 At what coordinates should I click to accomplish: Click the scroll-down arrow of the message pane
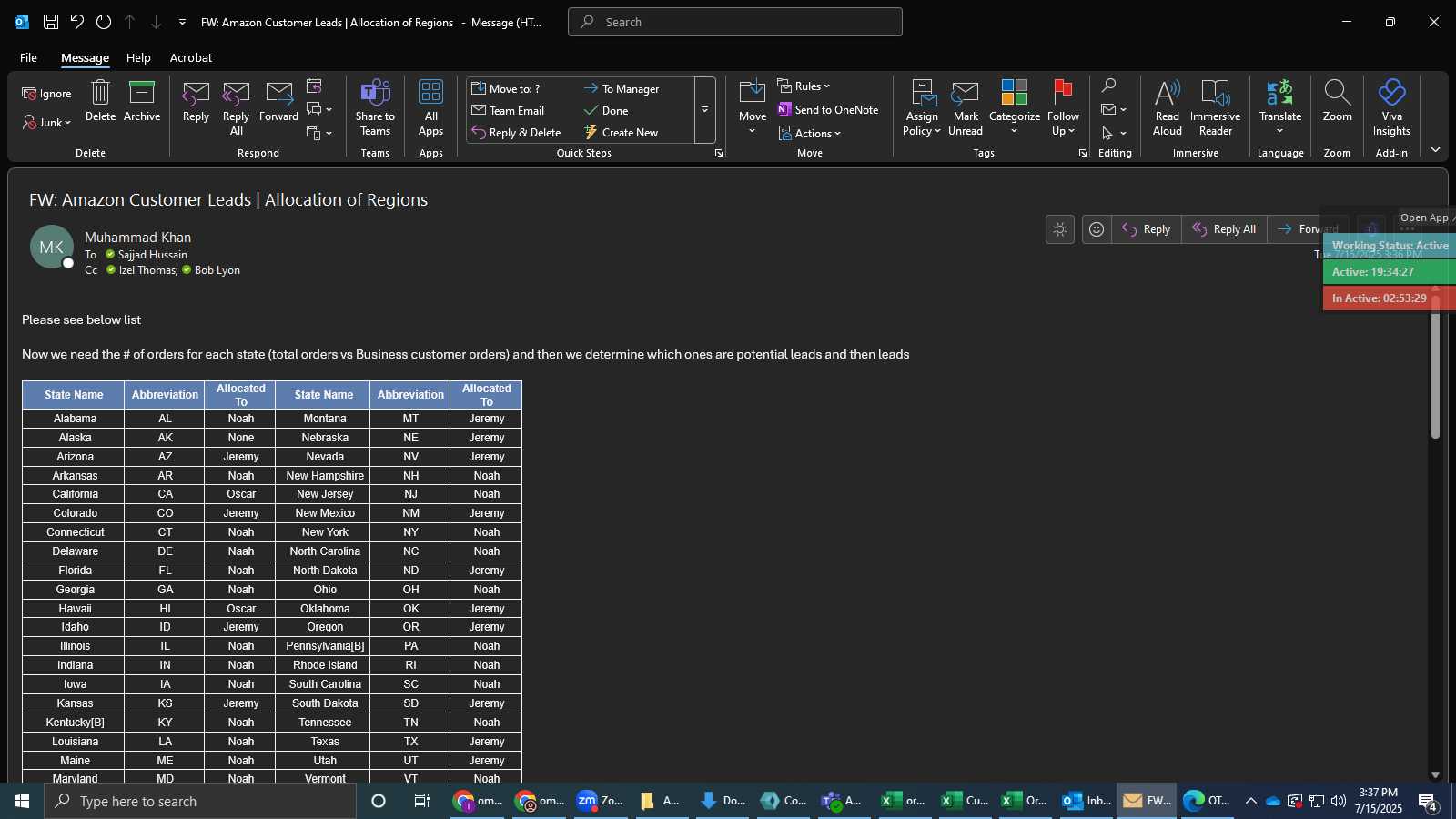(1435, 774)
